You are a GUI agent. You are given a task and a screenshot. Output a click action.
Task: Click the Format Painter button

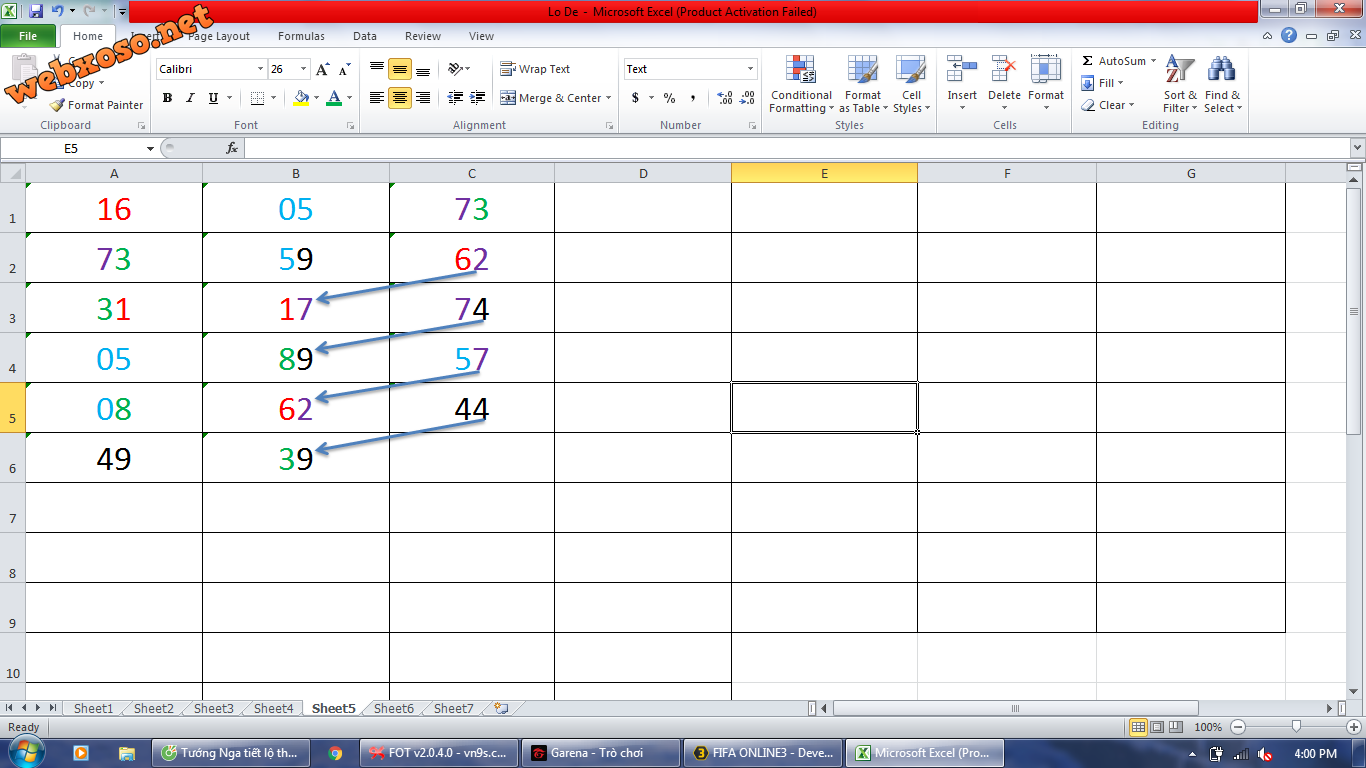tap(97, 105)
